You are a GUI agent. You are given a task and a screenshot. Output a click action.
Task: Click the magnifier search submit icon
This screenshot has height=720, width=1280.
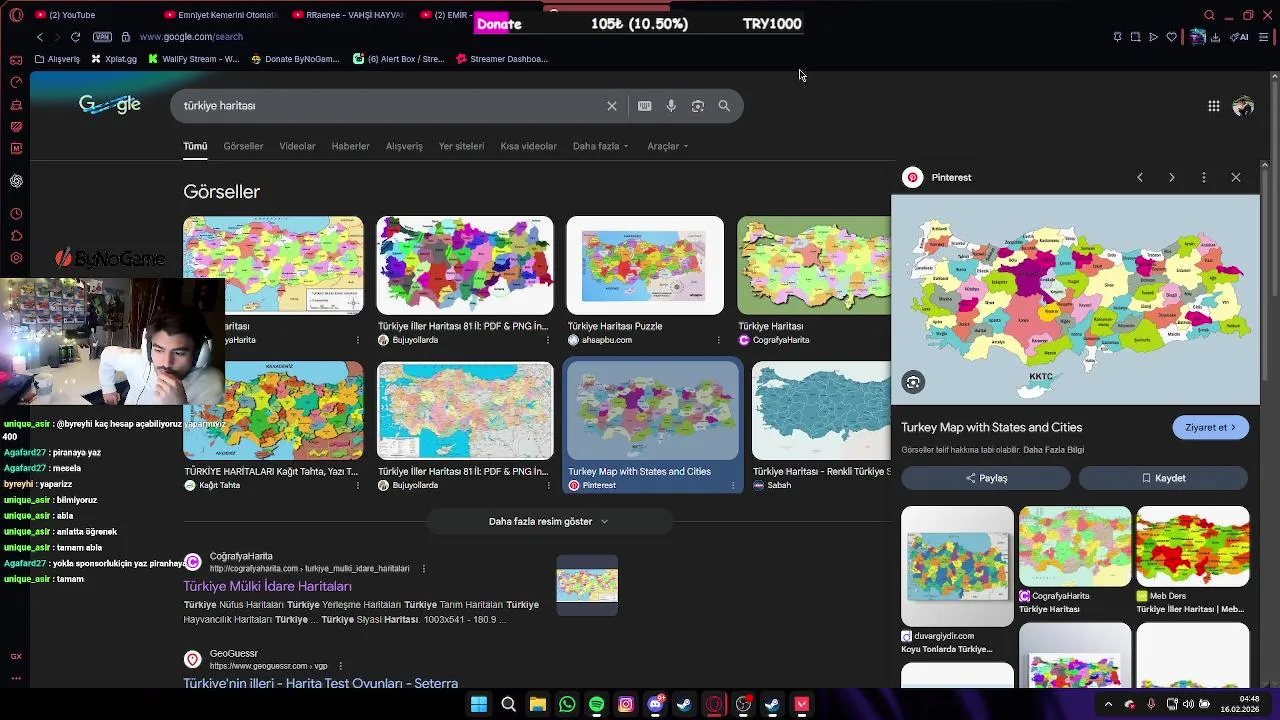pos(724,106)
